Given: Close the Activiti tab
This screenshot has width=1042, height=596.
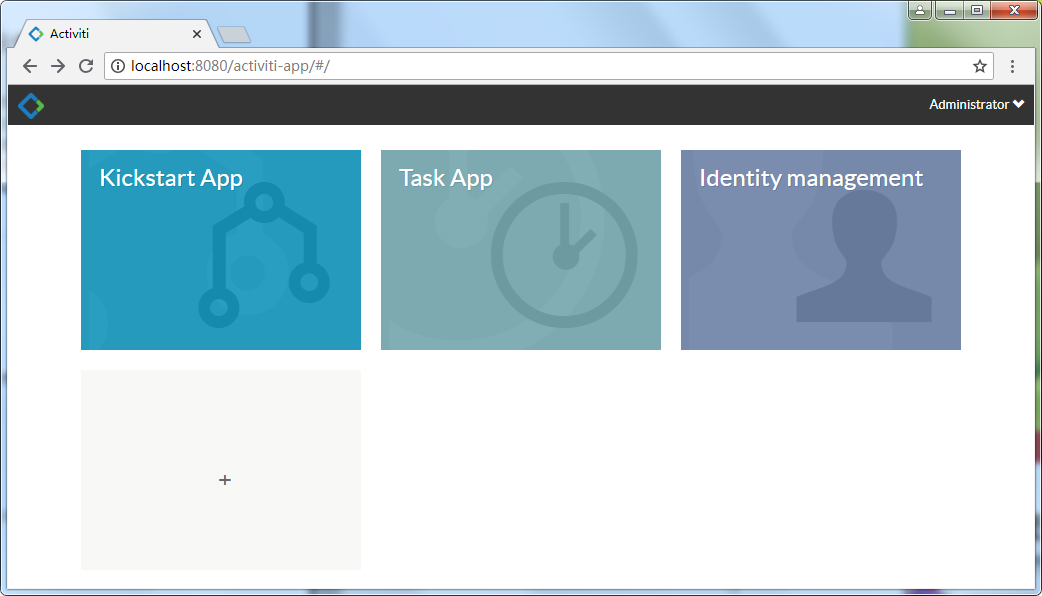Looking at the screenshot, I should pos(197,34).
